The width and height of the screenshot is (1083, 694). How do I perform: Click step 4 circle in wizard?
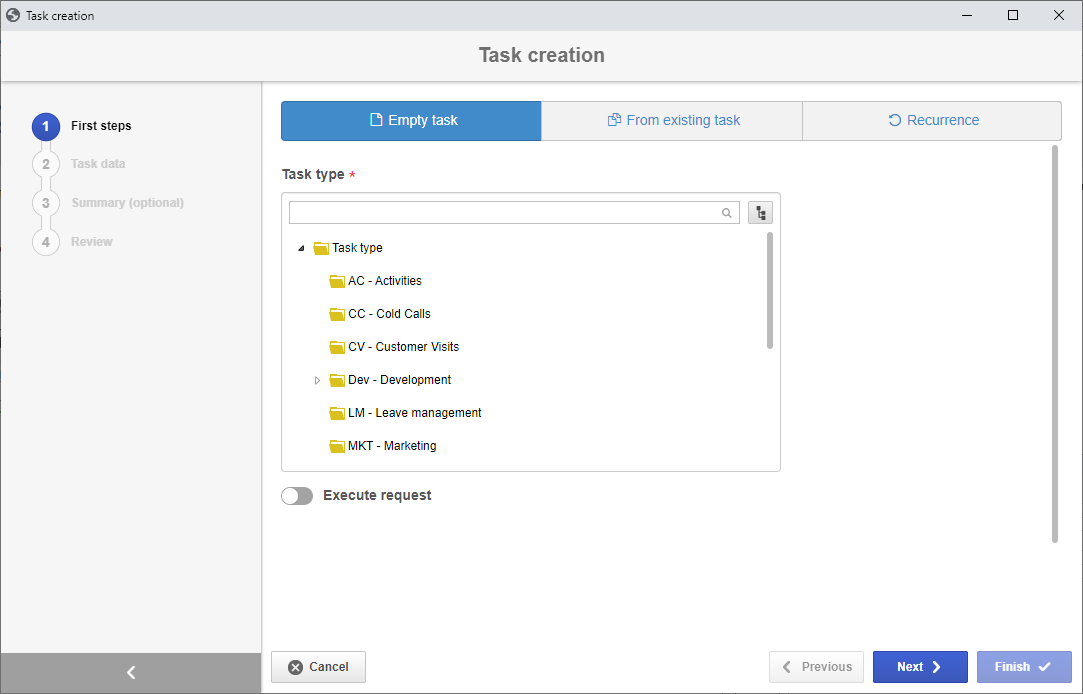pyautogui.click(x=46, y=242)
